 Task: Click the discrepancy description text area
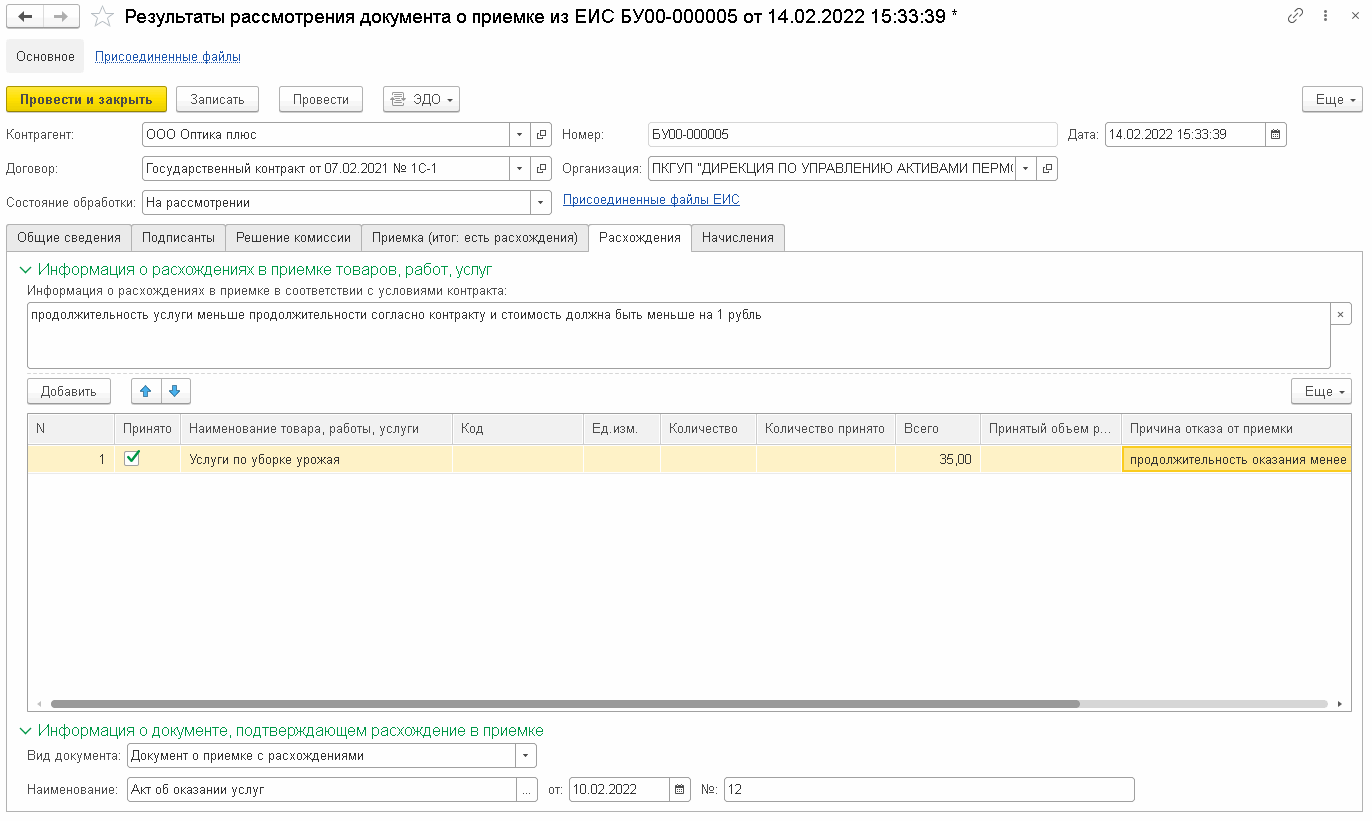[679, 336]
